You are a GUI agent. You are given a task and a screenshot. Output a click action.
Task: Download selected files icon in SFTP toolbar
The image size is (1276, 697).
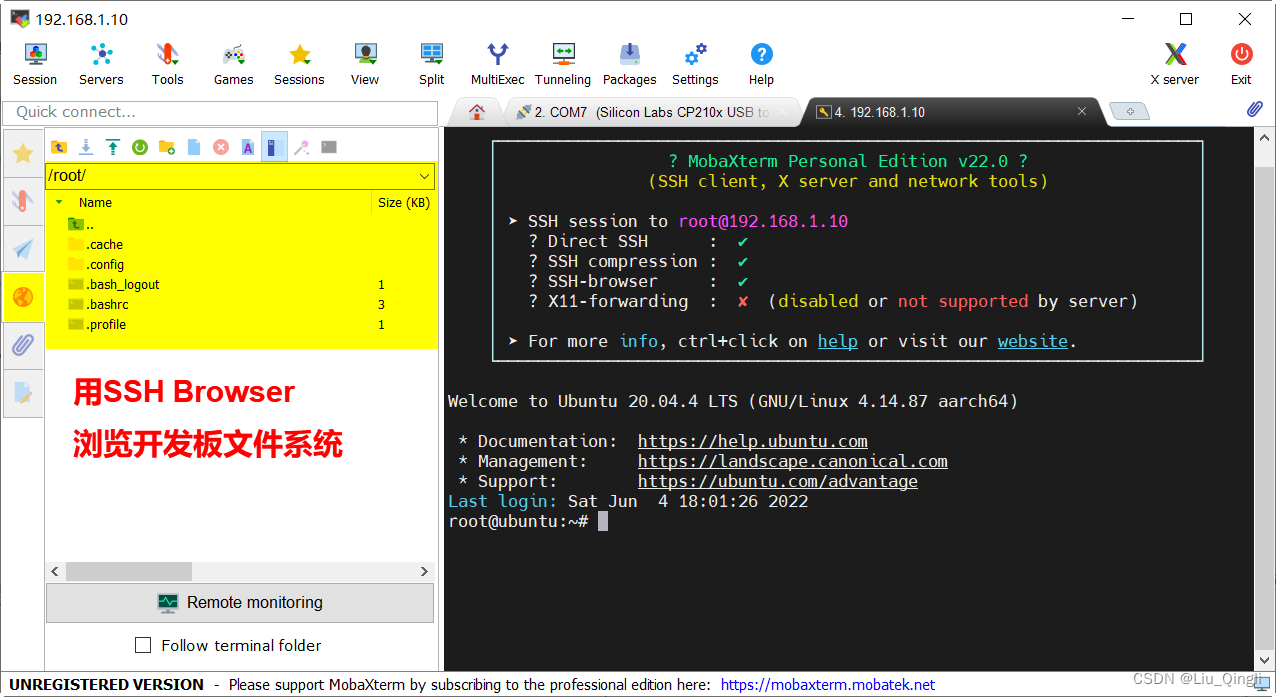click(86, 147)
